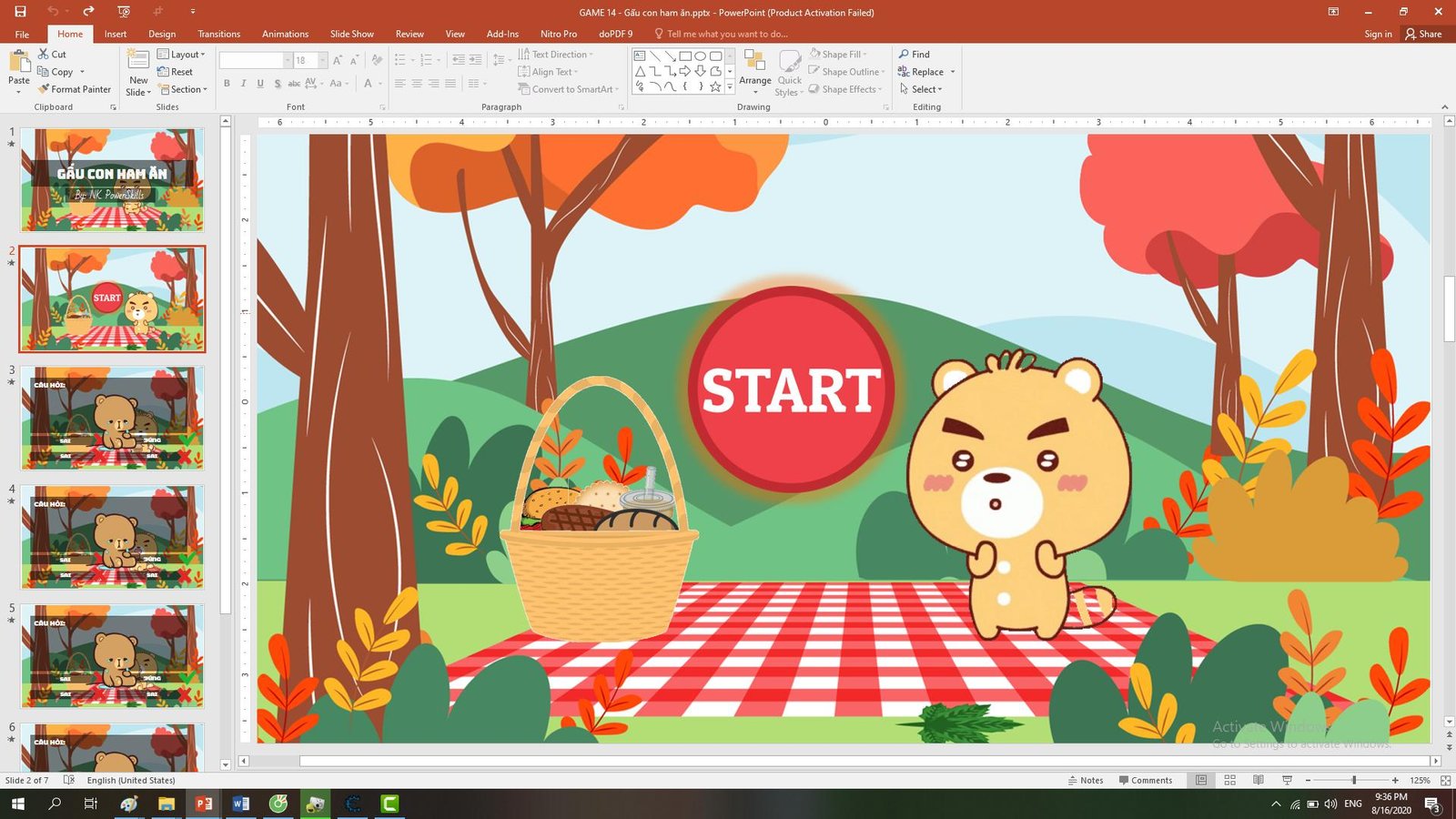Click the Save icon in quick access toolbar
Screen dimensions: 1456x819
pyautogui.click(x=20, y=12)
